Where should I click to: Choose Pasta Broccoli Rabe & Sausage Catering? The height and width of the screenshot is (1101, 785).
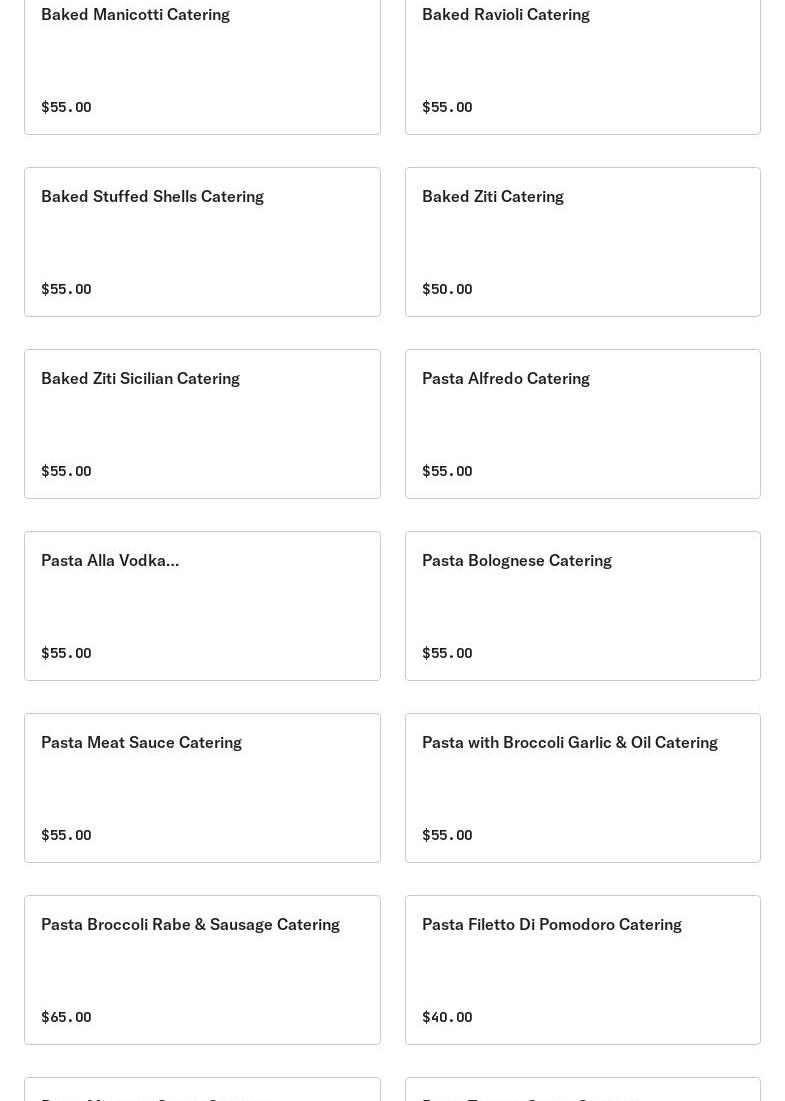190,925
